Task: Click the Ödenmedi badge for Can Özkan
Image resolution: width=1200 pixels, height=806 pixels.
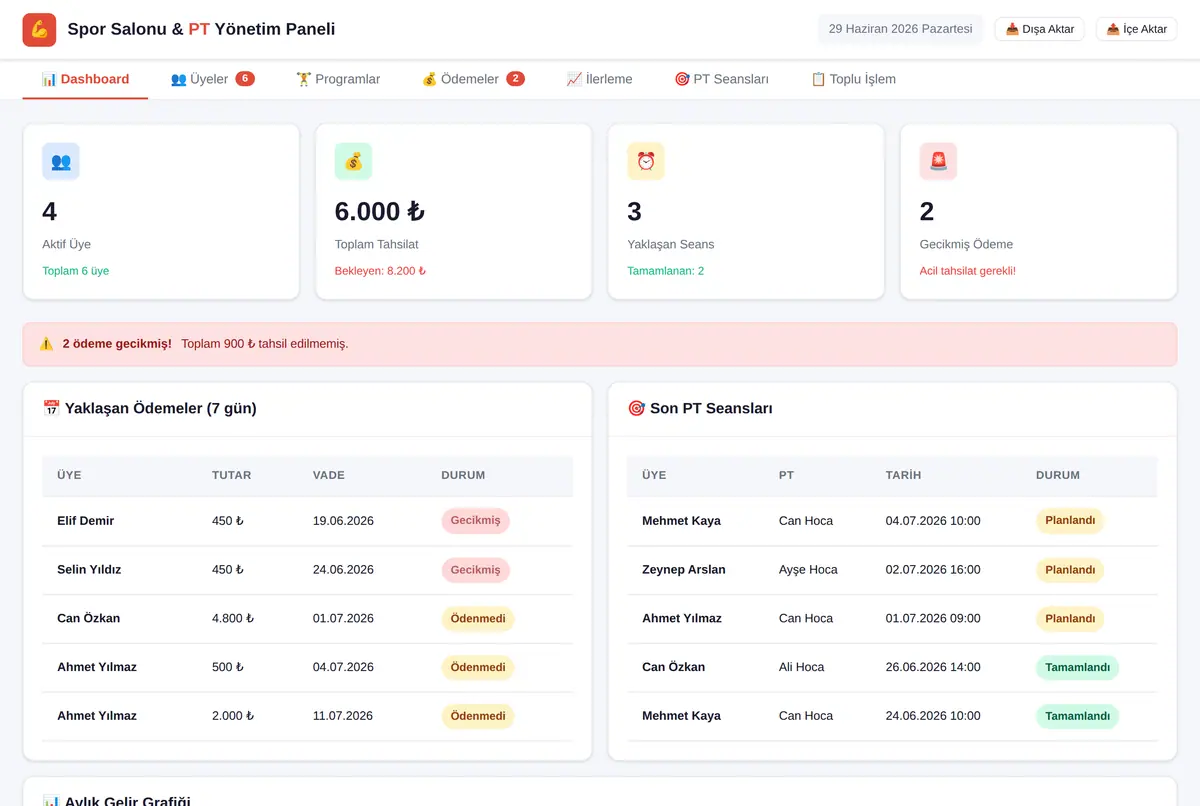Action: coord(478,619)
